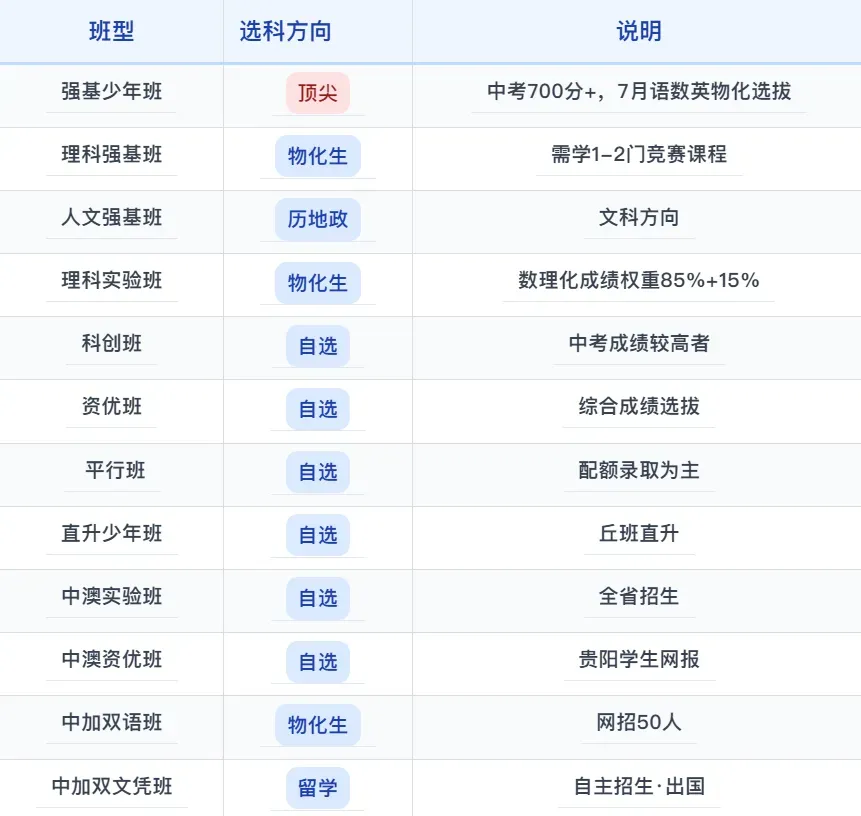Click description 贵阳学生网报
The height and width of the screenshot is (816, 861).
639,659
